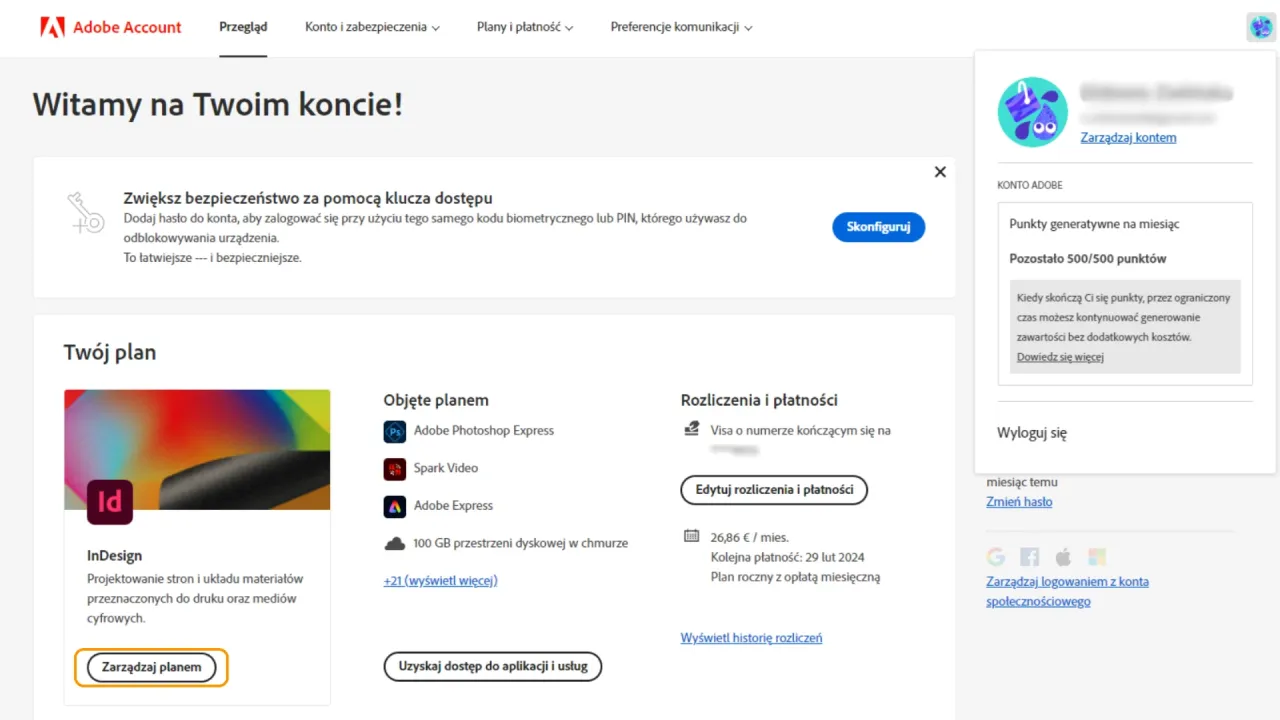This screenshot has width=1280, height=720.
Task: Click the 'Punkty generatywne na miesiąc' label
Action: point(1094,225)
